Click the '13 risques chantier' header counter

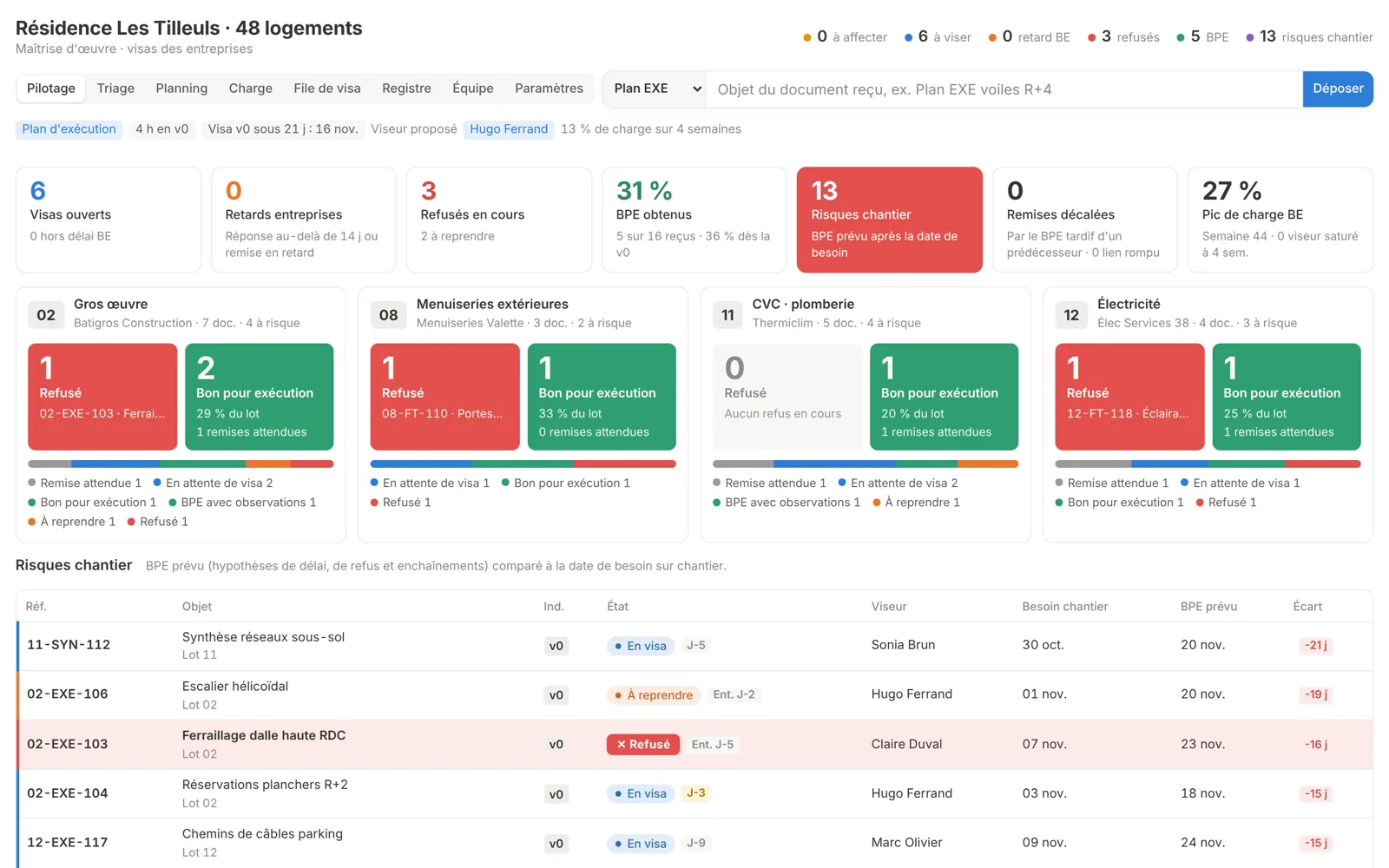coord(1309,36)
